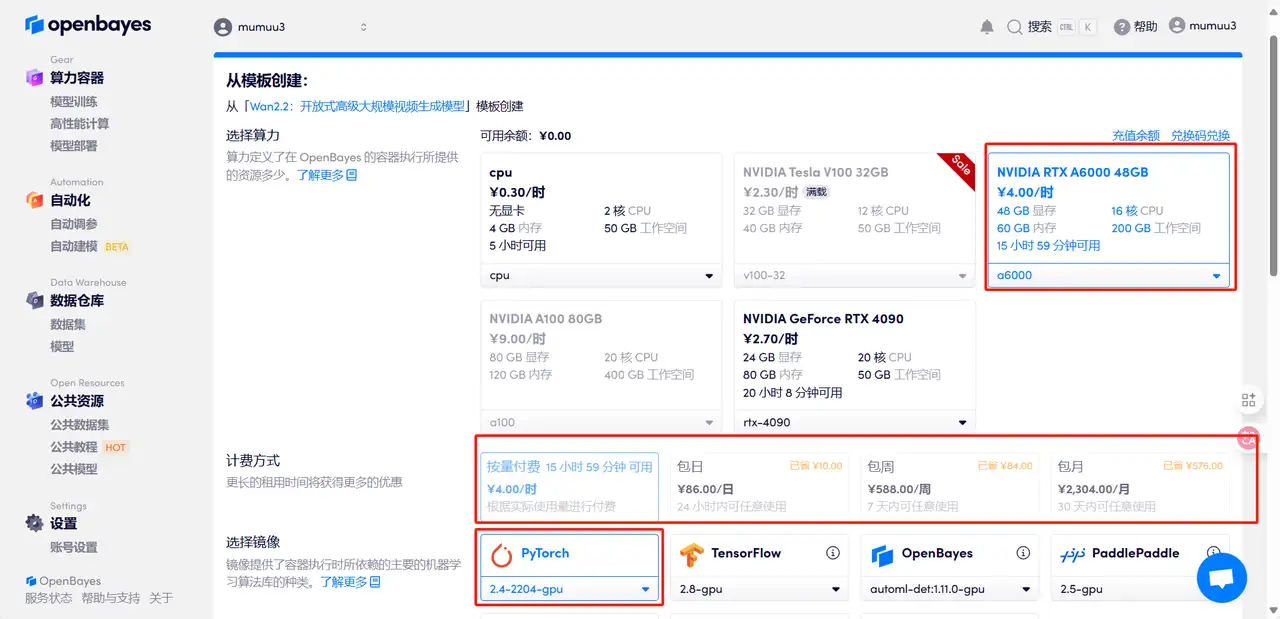Viewport: 1280px width, 619px height.
Task: Open 自动调参 sidebar item
Action: pos(74,224)
